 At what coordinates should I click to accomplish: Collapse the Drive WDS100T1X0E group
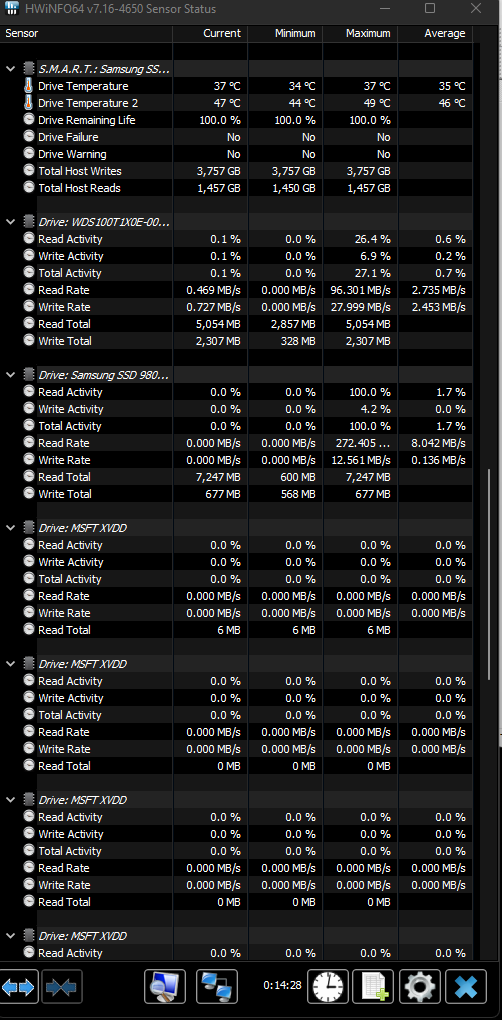(10, 222)
